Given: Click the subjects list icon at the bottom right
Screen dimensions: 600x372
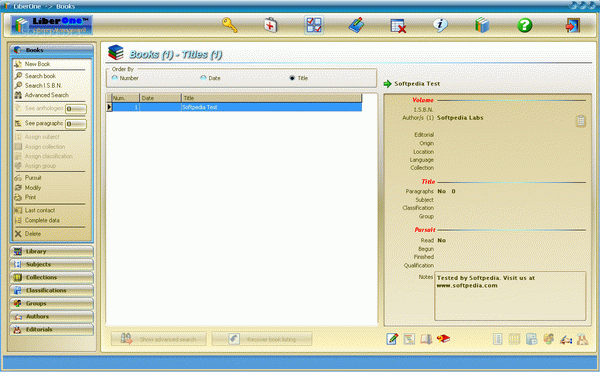Looking at the screenshot, I should point(497,339).
